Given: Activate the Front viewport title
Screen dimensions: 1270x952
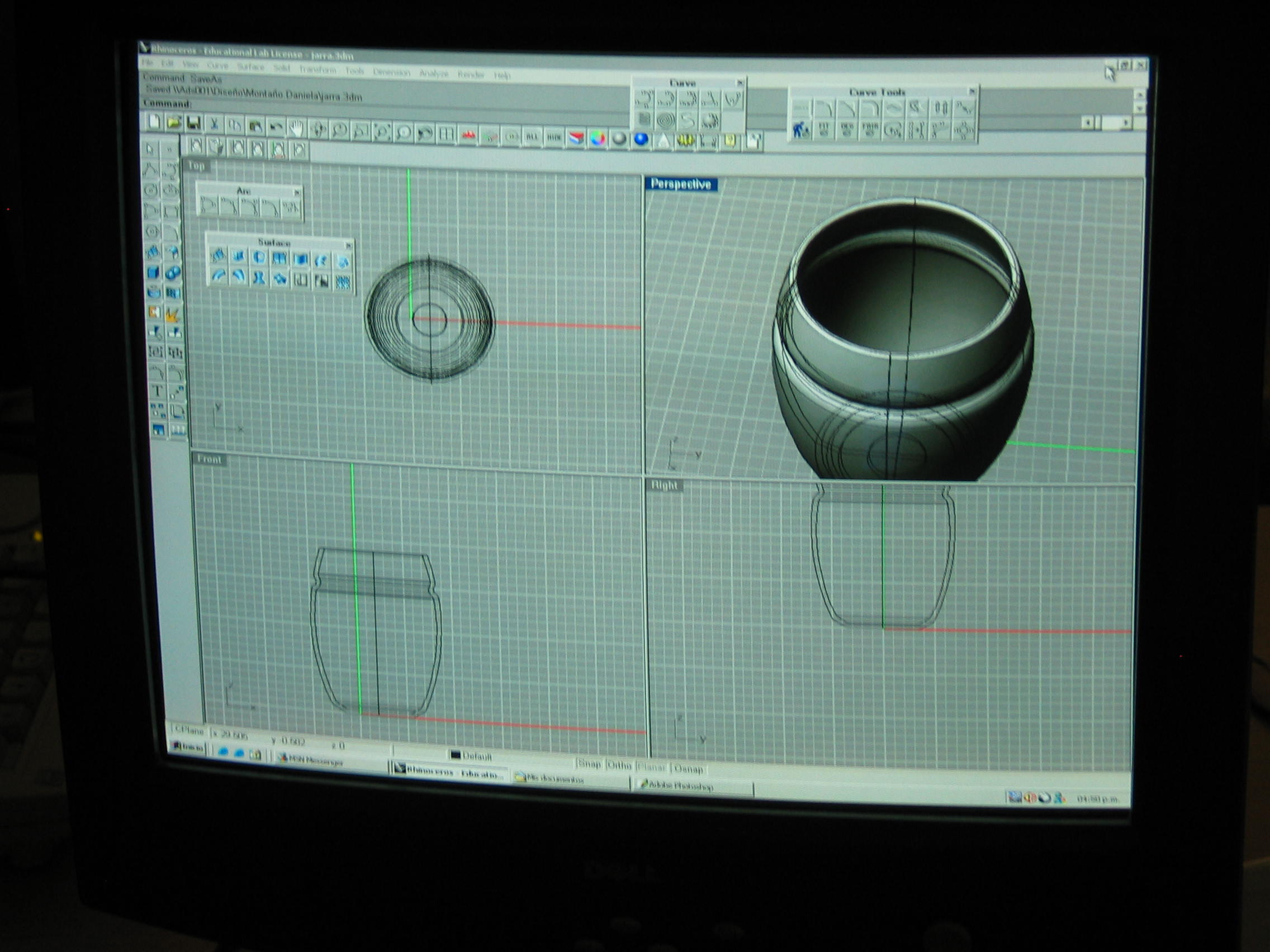Looking at the screenshot, I should 208,459.
